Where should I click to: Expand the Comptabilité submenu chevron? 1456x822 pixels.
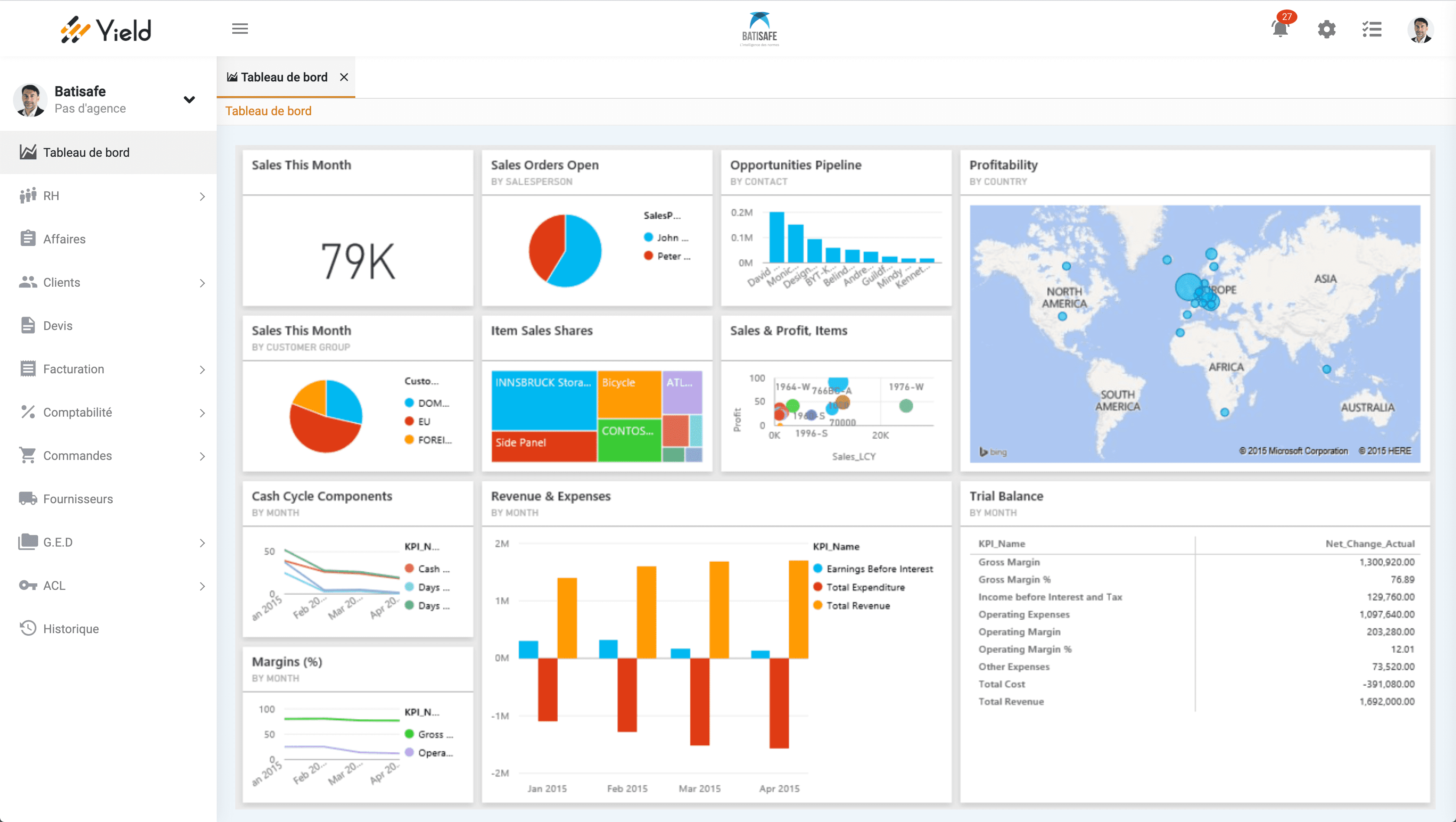[x=202, y=412]
